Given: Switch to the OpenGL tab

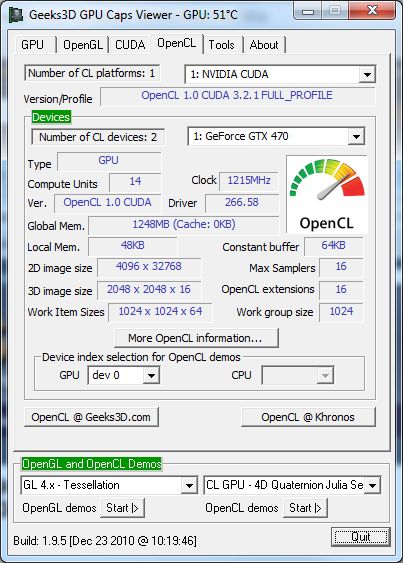Looking at the screenshot, I should click(x=83, y=45).
